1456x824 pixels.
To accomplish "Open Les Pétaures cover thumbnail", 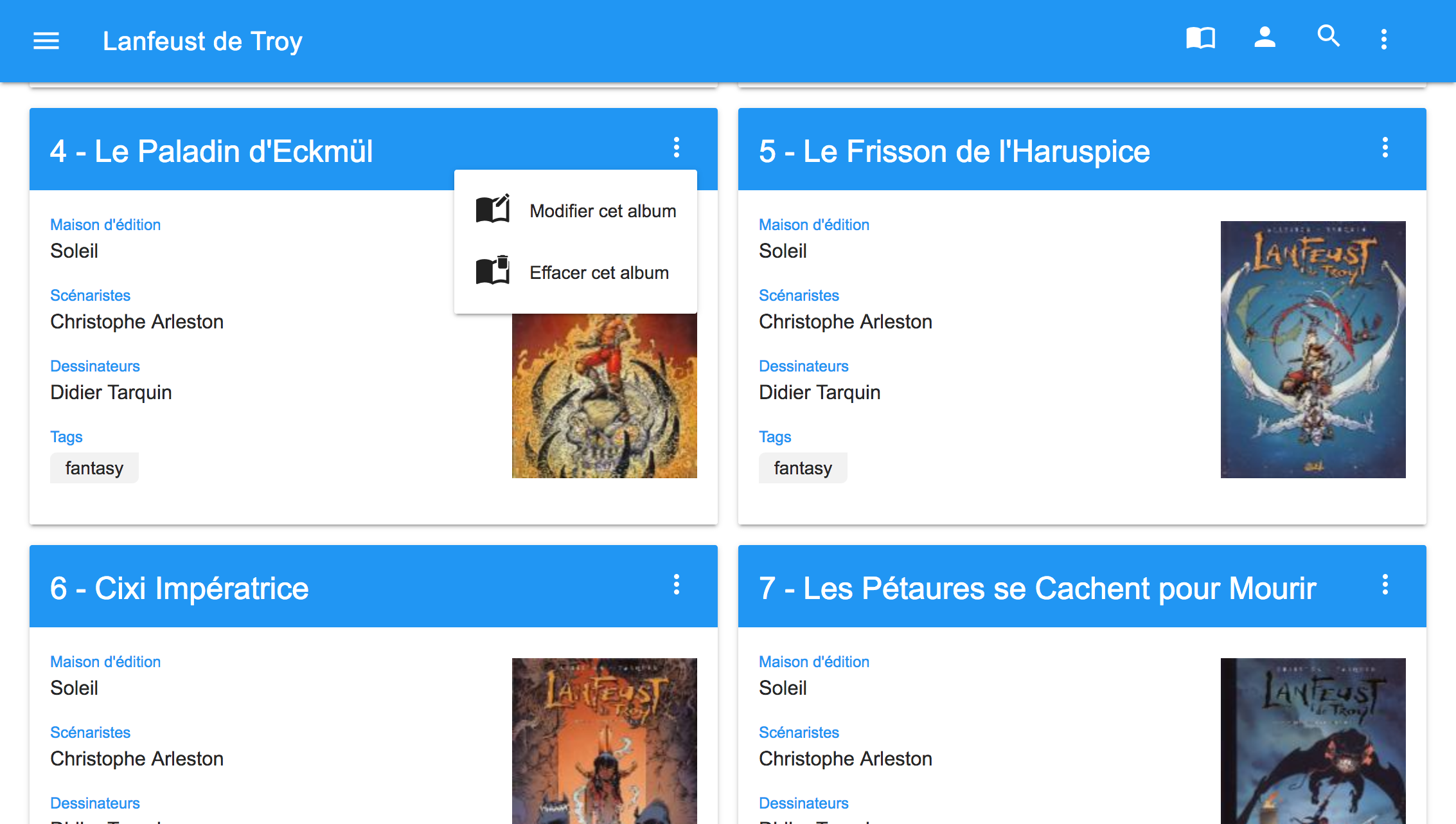I will point(1313,741).
